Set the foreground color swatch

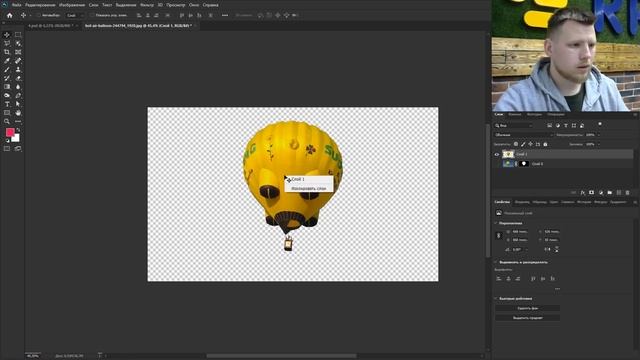(x=10, y=132)
